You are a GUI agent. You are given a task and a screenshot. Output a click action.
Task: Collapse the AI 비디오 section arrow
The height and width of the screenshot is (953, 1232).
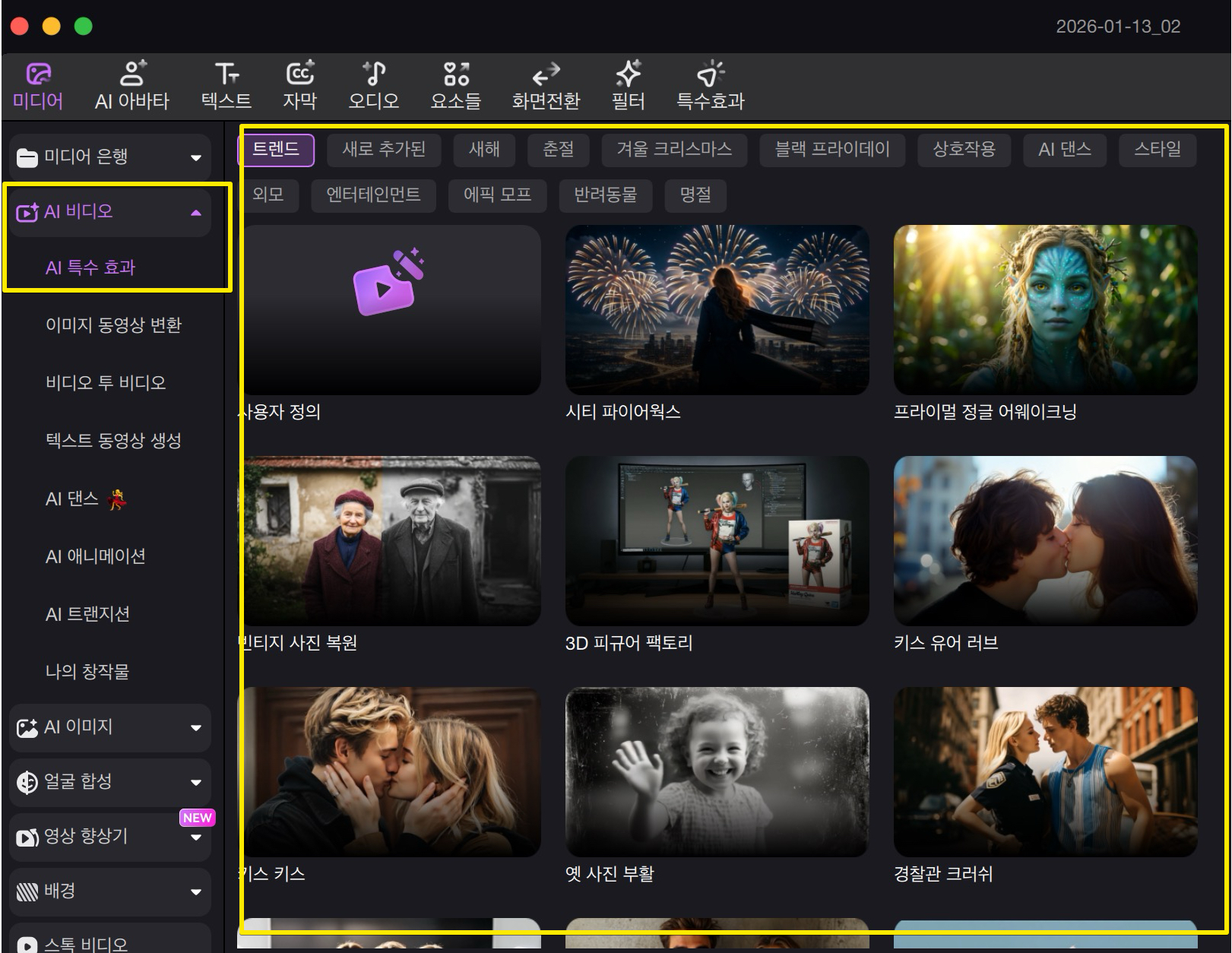[x=196, y=213]
